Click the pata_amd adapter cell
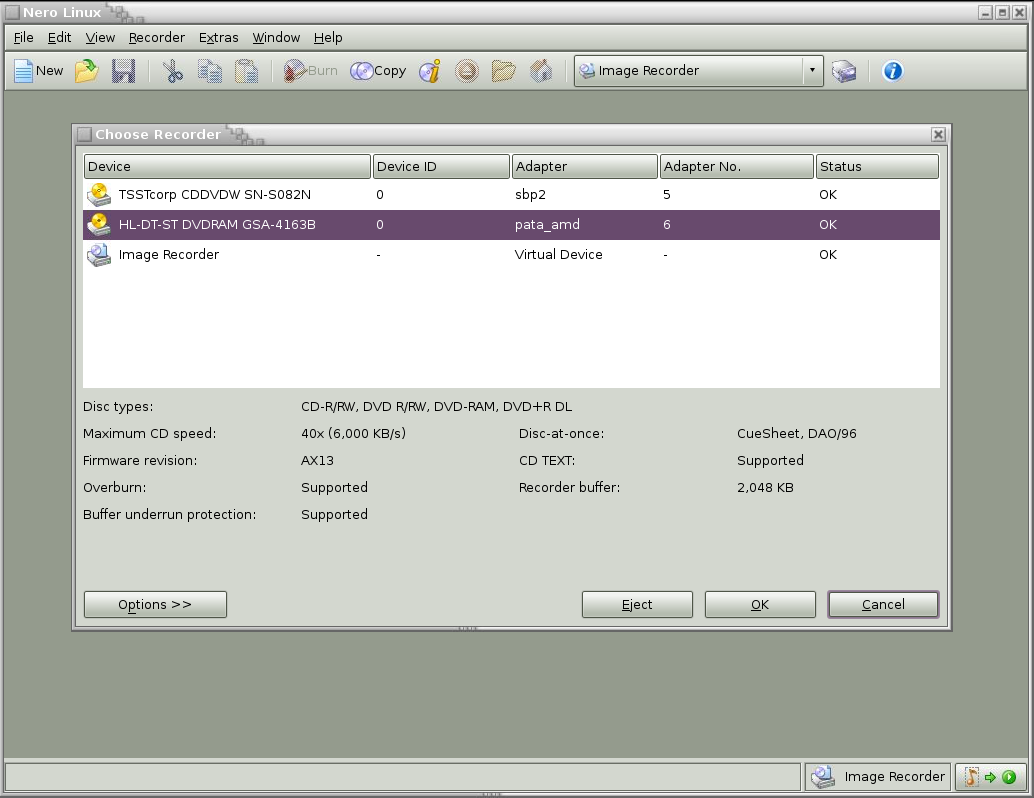The height and width of the screenshot is (798, 1034). pyautogui.click(x=547, y=224)
